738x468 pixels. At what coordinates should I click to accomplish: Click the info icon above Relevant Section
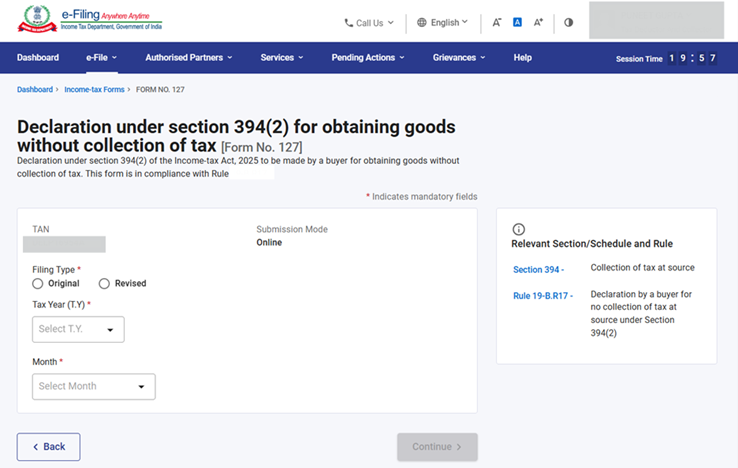(518, 229)
